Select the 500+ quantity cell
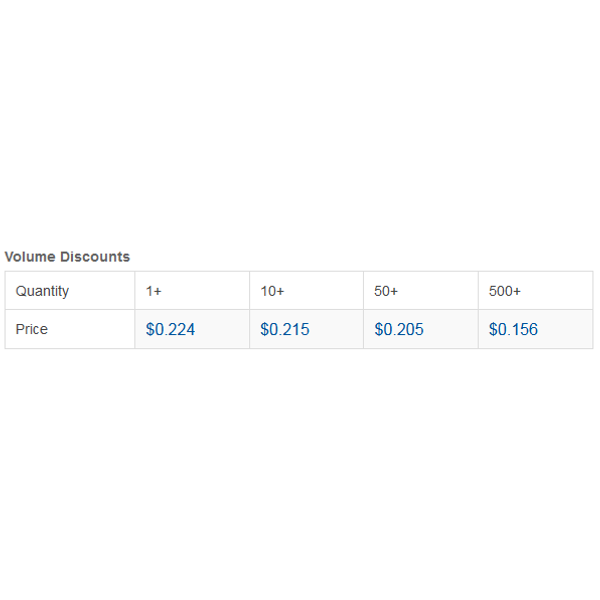This screenshot has width=600, height=600. (x=536, y=291)
